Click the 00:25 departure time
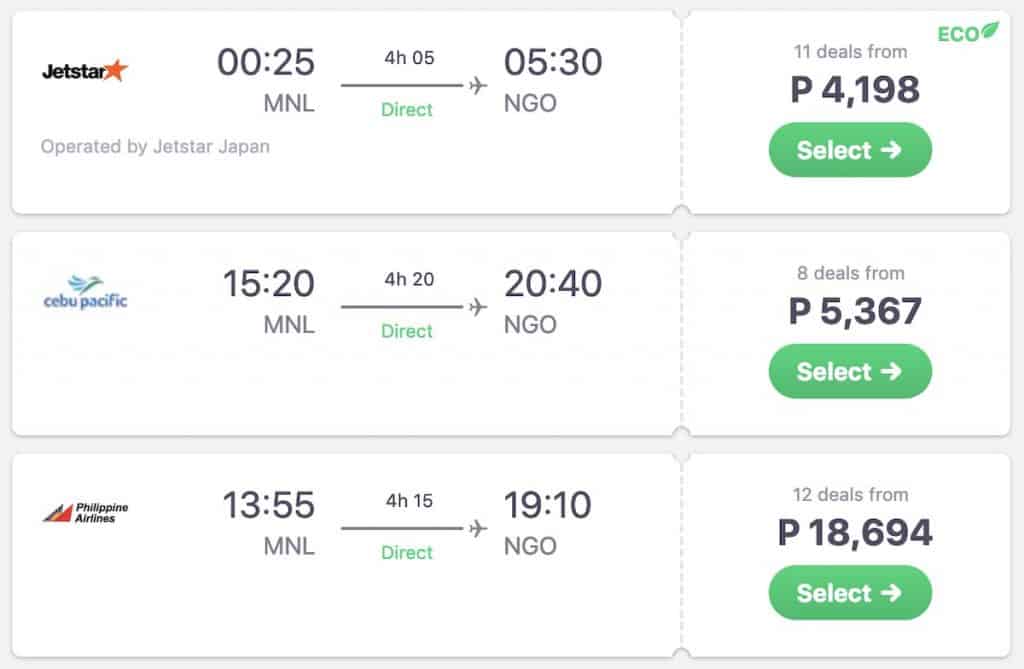Image resolution: width=1024 pixels, height=669 pixels. click(x=265, y=62)
